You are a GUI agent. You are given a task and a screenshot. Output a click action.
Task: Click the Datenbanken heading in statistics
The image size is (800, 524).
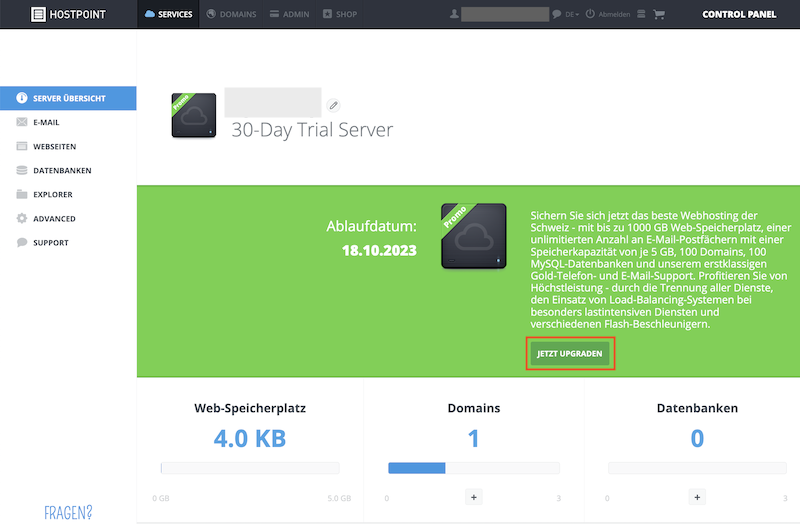coord(697,408)
